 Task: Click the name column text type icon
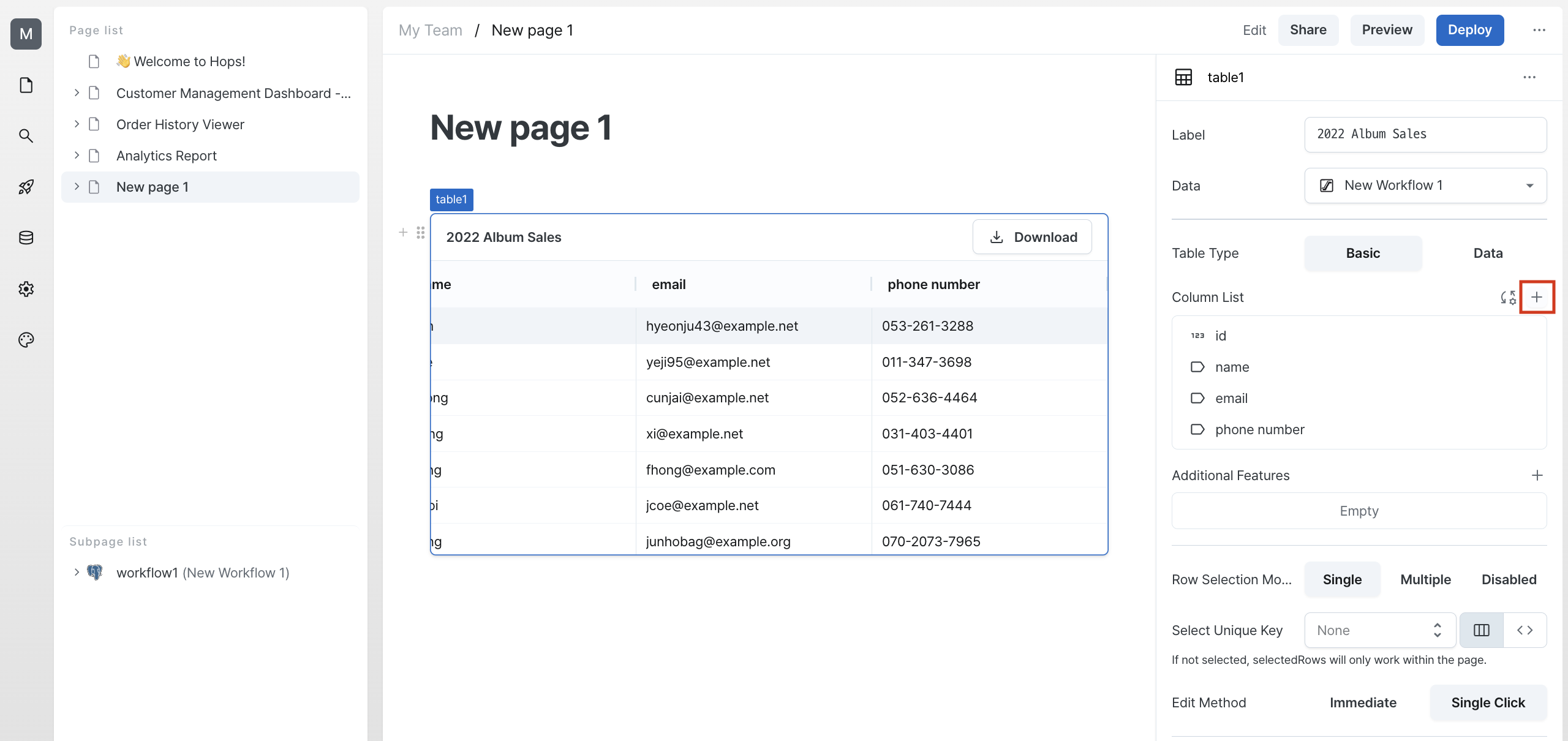[1197, 367]
